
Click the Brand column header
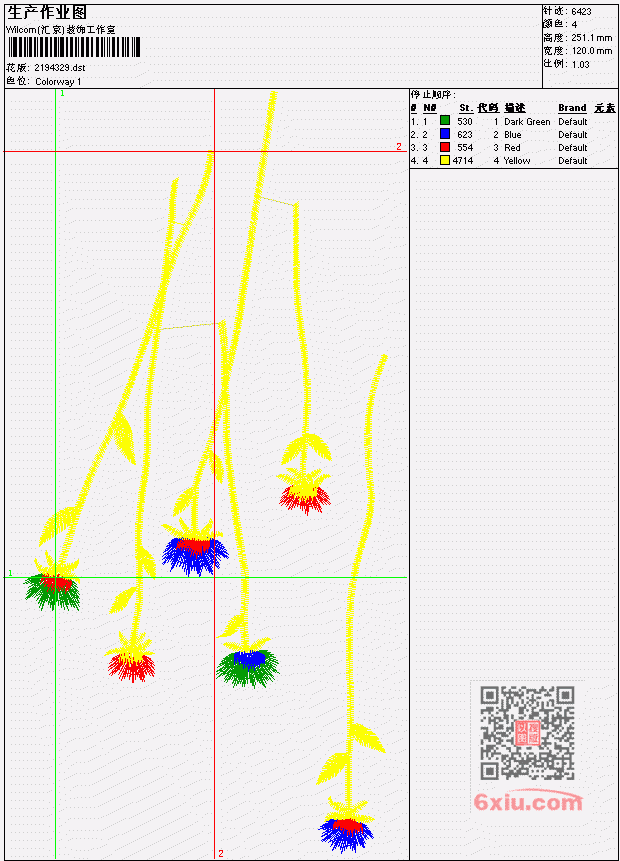click(x=572, y=108)
